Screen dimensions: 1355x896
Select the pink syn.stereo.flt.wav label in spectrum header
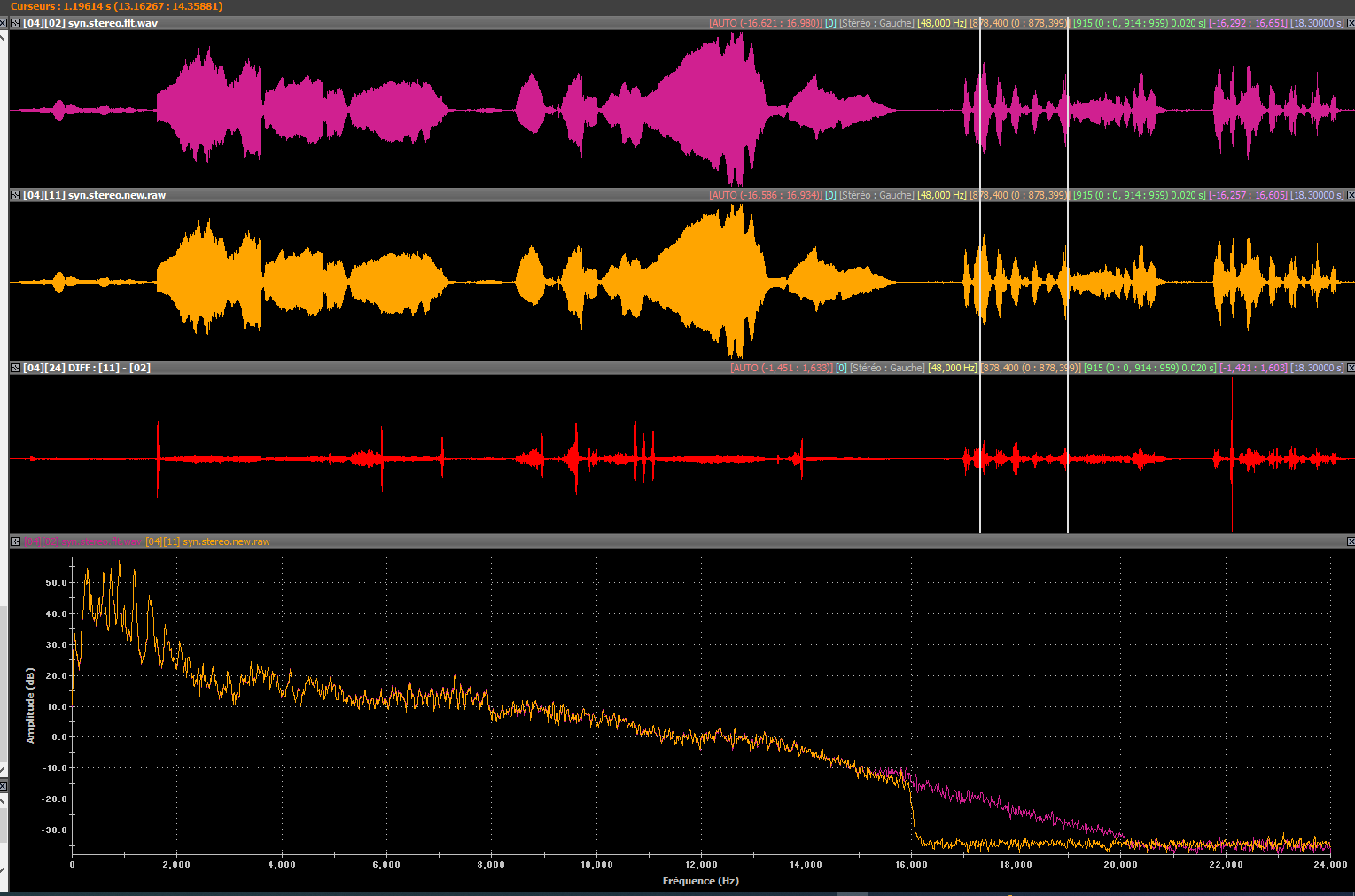coord(83,541)
